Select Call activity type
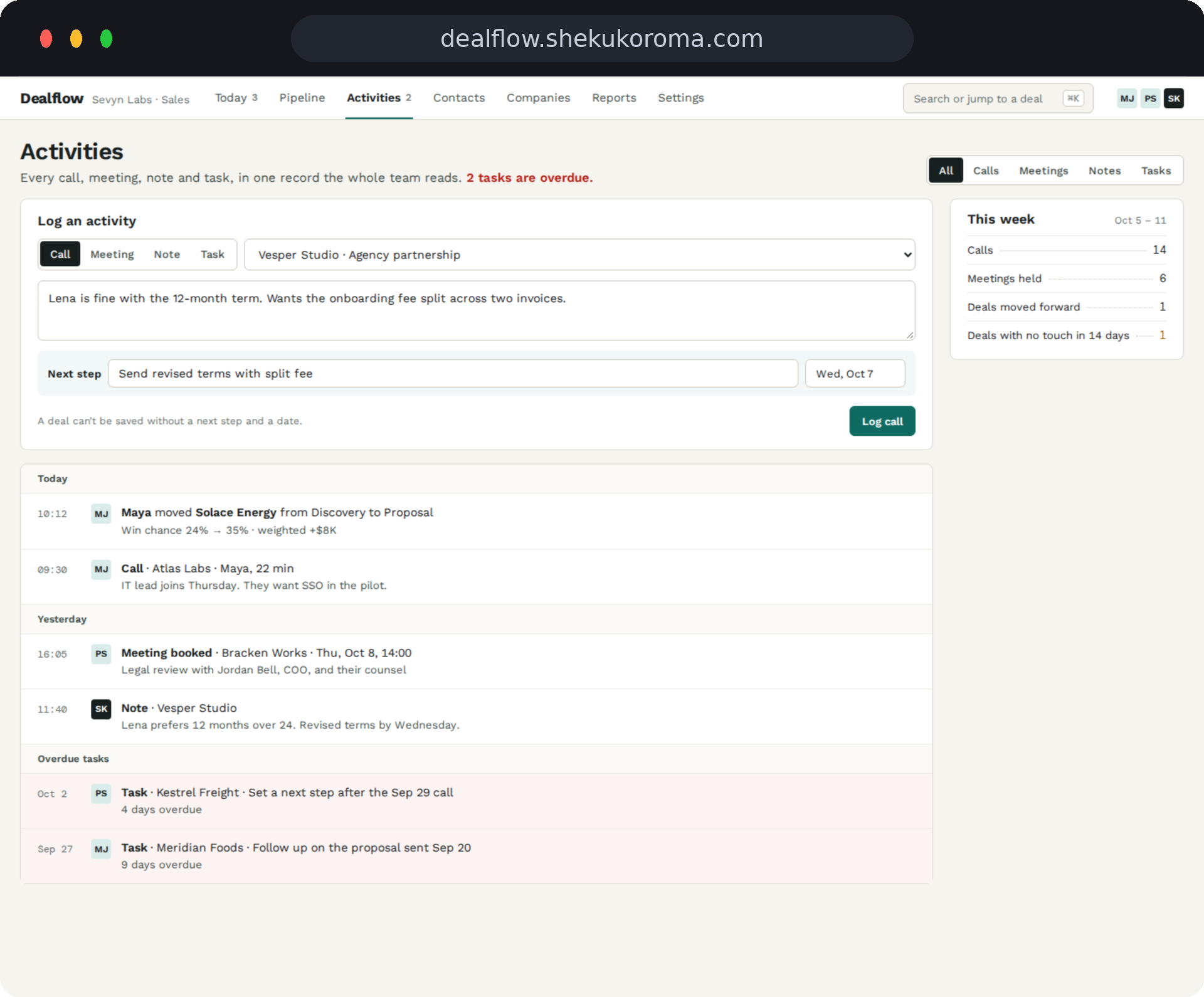 (60, 254)
